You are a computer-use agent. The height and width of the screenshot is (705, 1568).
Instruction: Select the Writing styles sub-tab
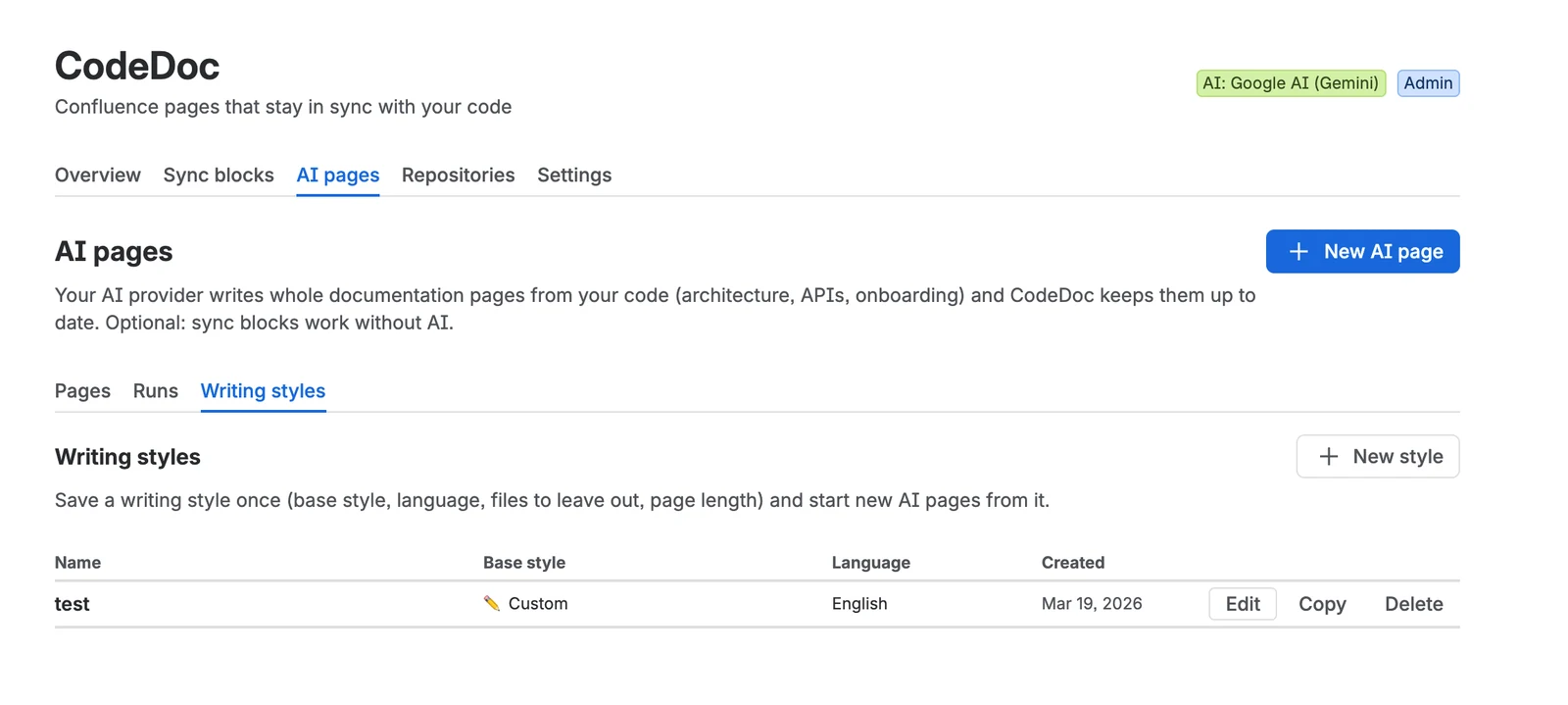coord(263,391)
